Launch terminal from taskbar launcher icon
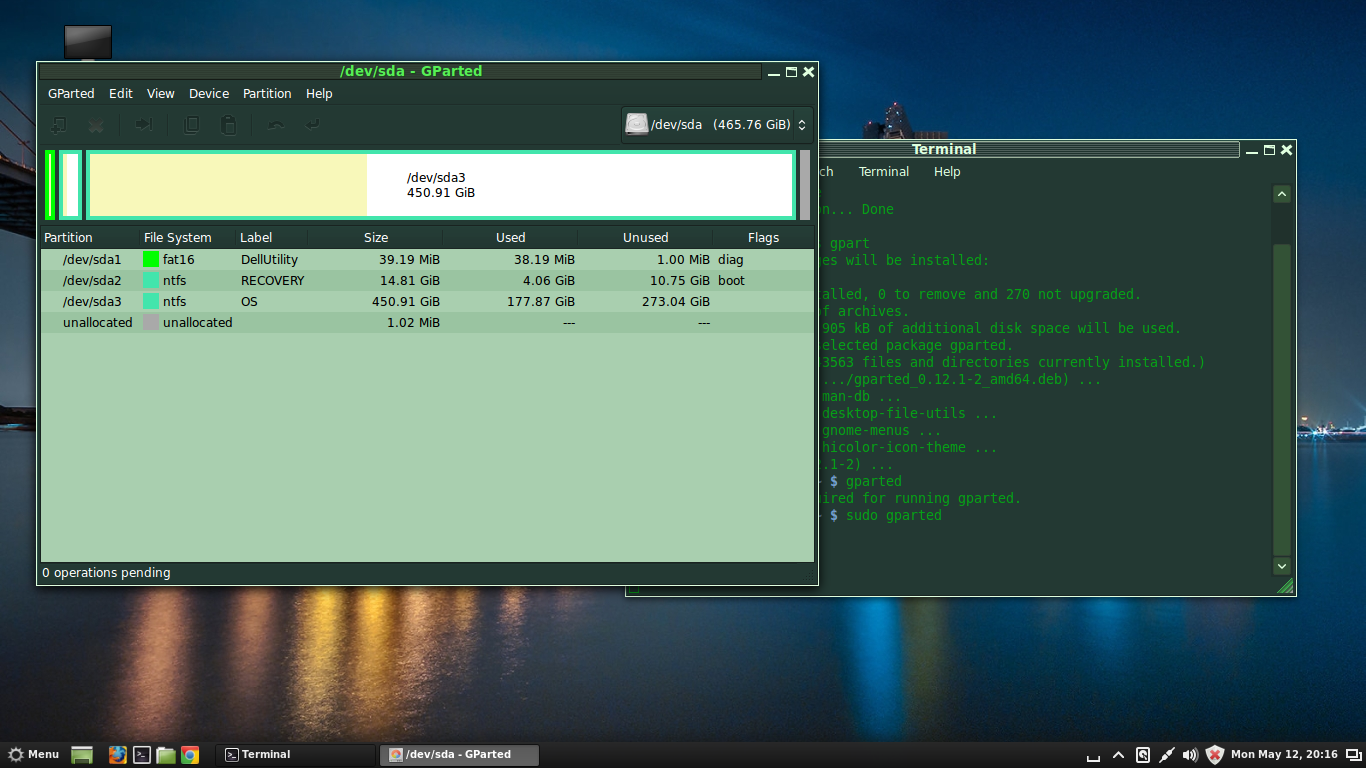 click(142, 755)
